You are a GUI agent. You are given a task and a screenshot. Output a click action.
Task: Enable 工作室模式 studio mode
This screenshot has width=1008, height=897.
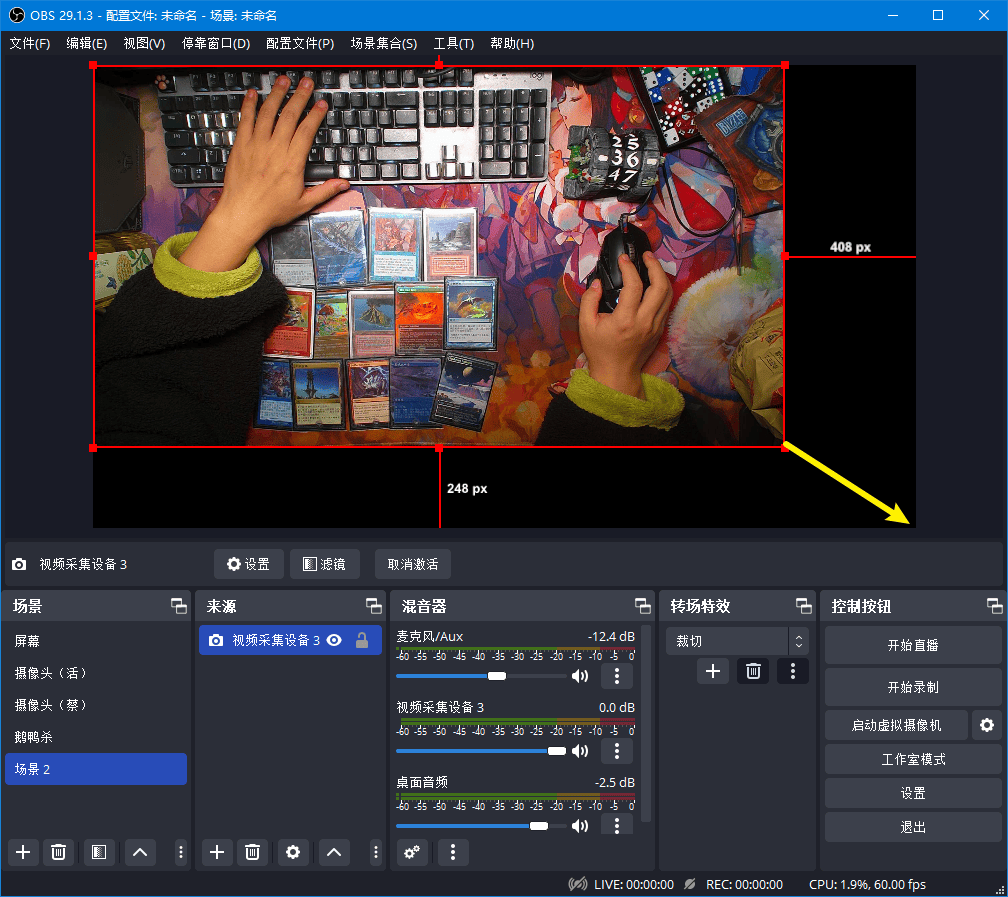pyautogui.click(x=913, y=759)
